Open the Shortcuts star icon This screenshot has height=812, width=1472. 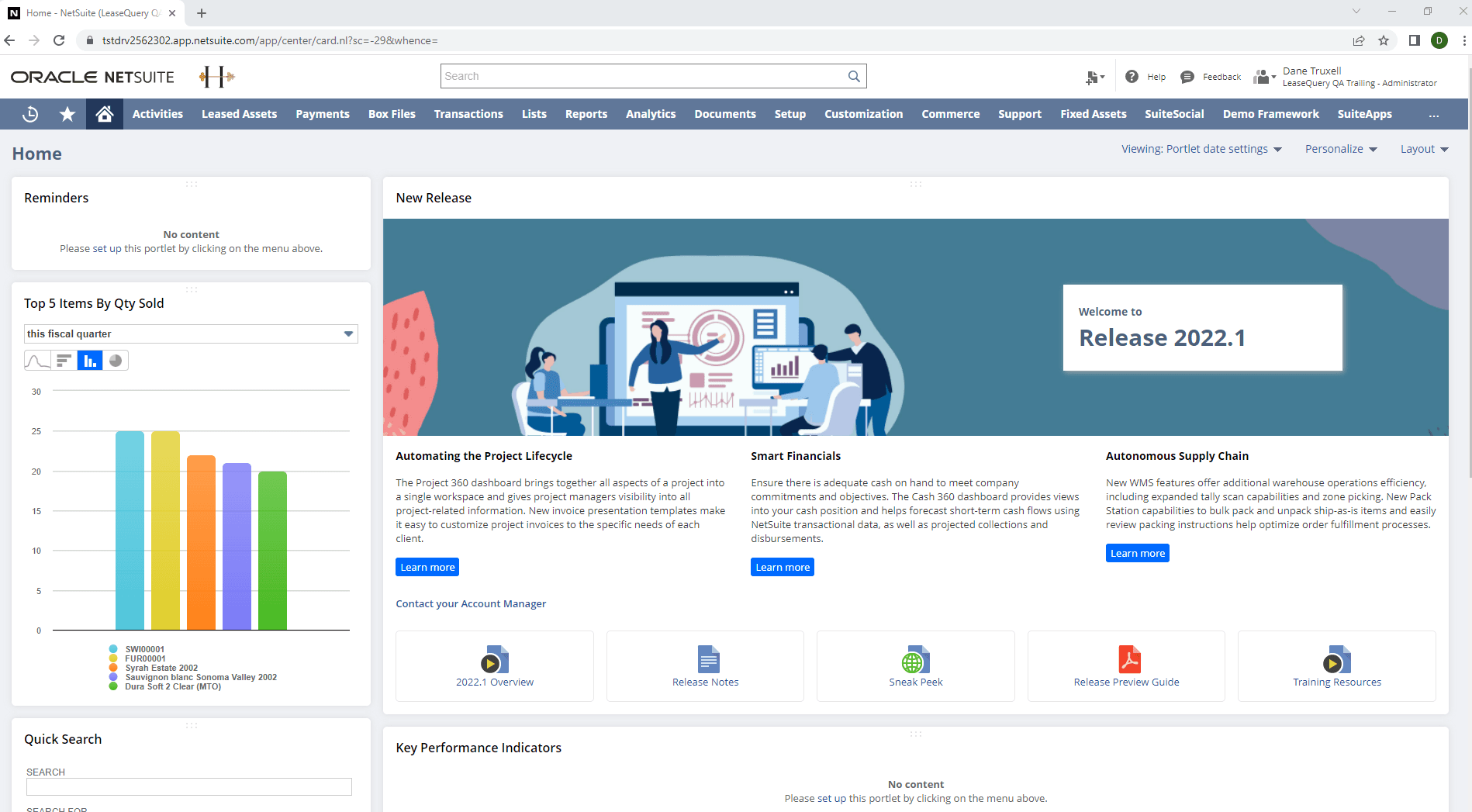pyautogui.click(x=67, y=114)
